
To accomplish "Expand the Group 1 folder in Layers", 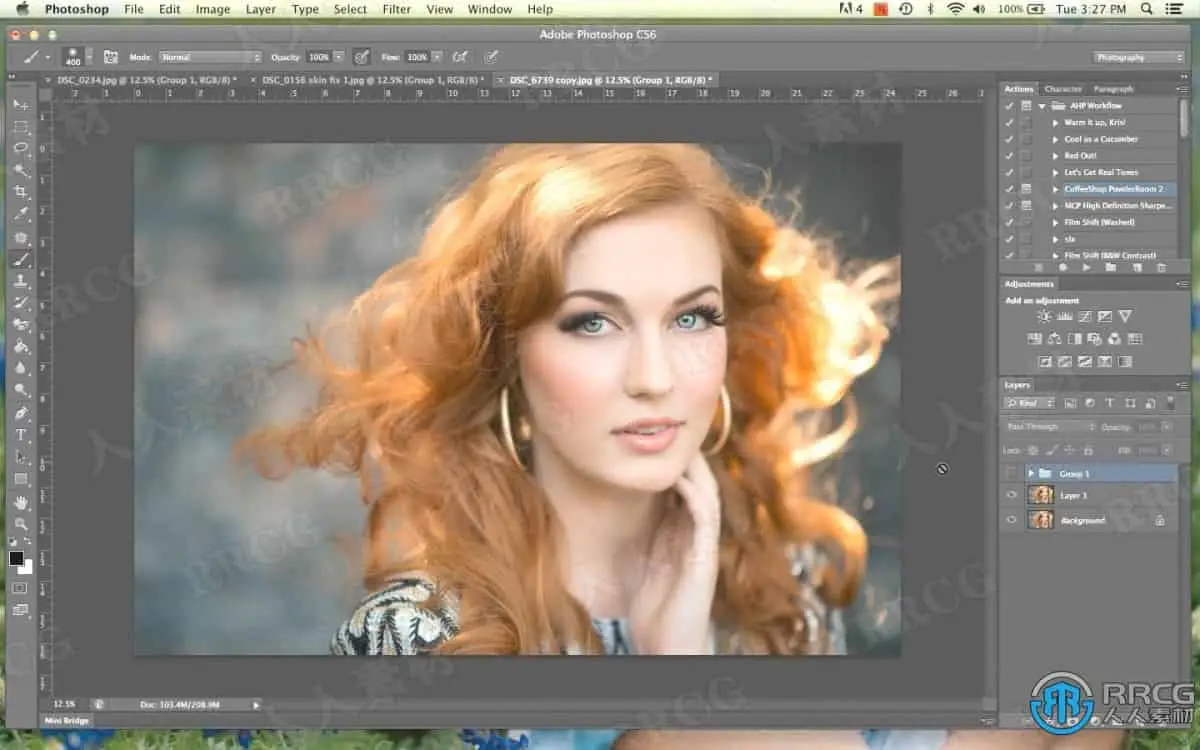I will 1031,473.
